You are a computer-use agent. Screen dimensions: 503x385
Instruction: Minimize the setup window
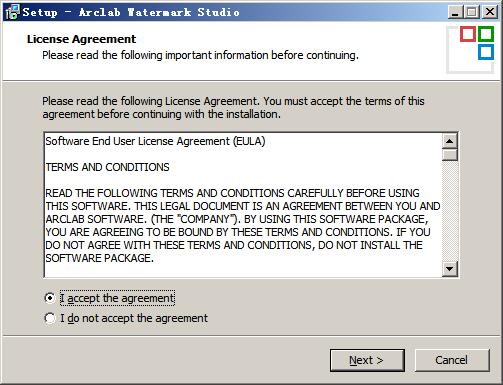(x=455, y=12)
